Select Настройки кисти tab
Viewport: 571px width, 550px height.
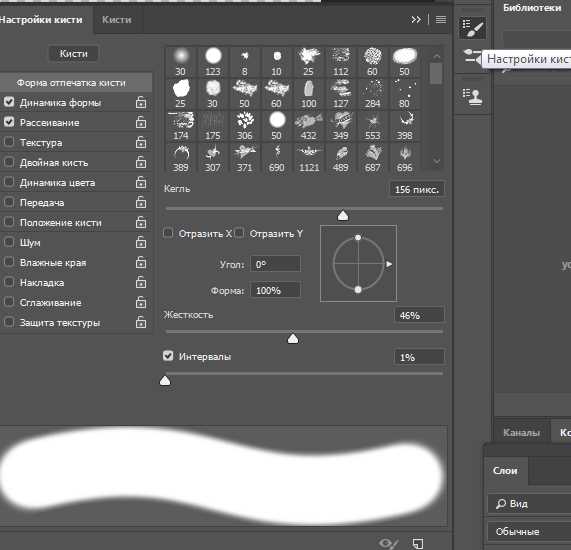41,20
